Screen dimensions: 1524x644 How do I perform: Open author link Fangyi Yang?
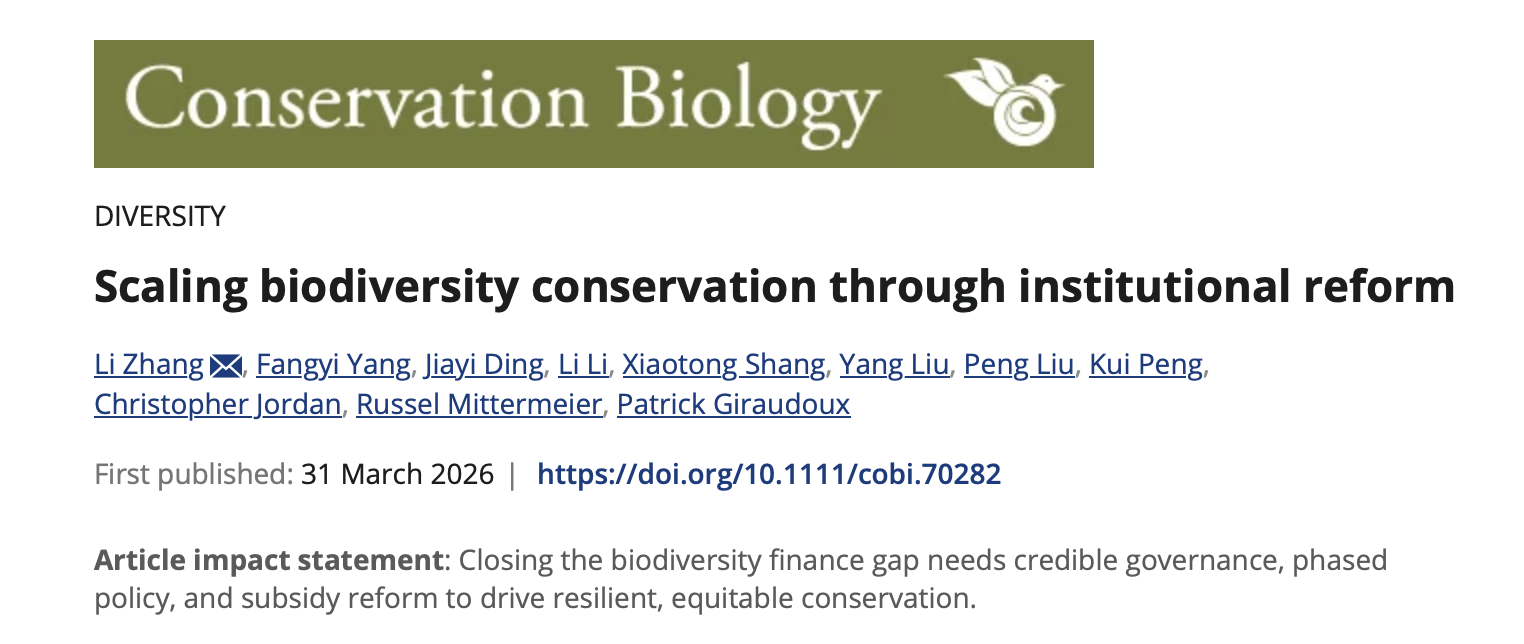tap(333, 366)
